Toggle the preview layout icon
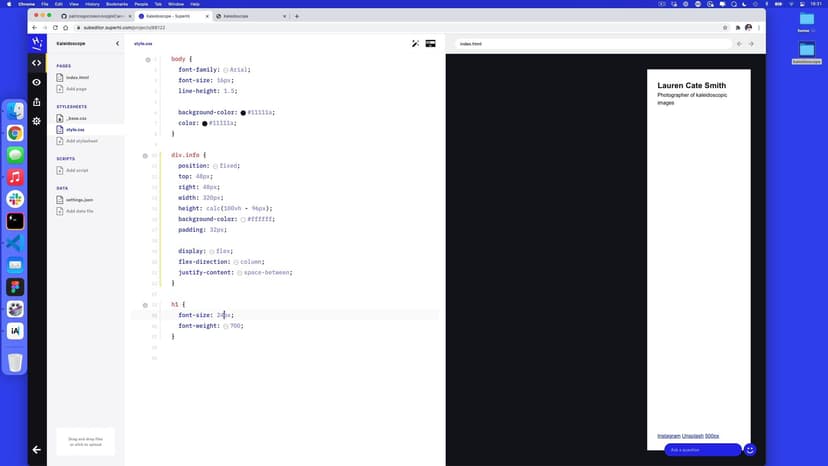 (430, 44)
